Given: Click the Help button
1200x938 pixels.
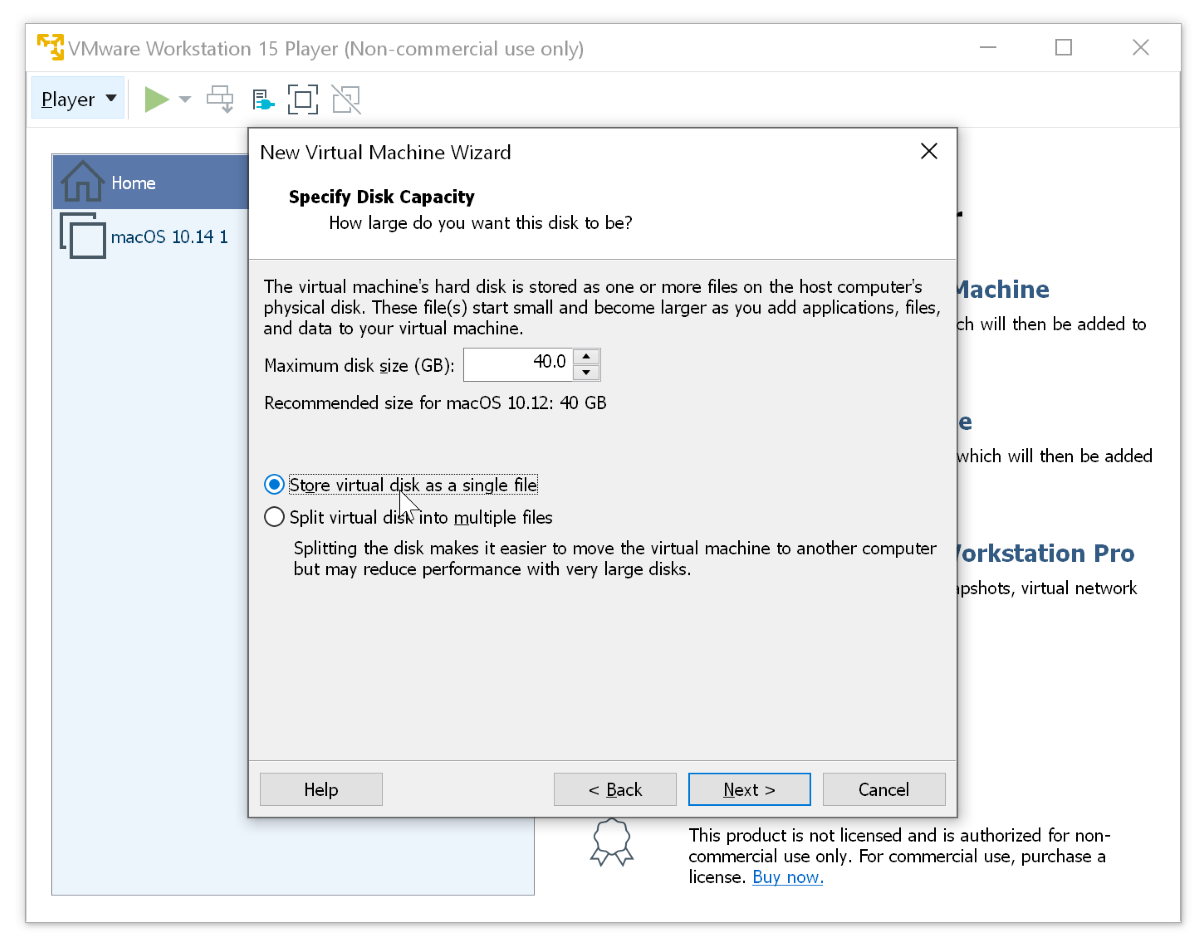Looking at the screenshot, I should click(321, 789).
